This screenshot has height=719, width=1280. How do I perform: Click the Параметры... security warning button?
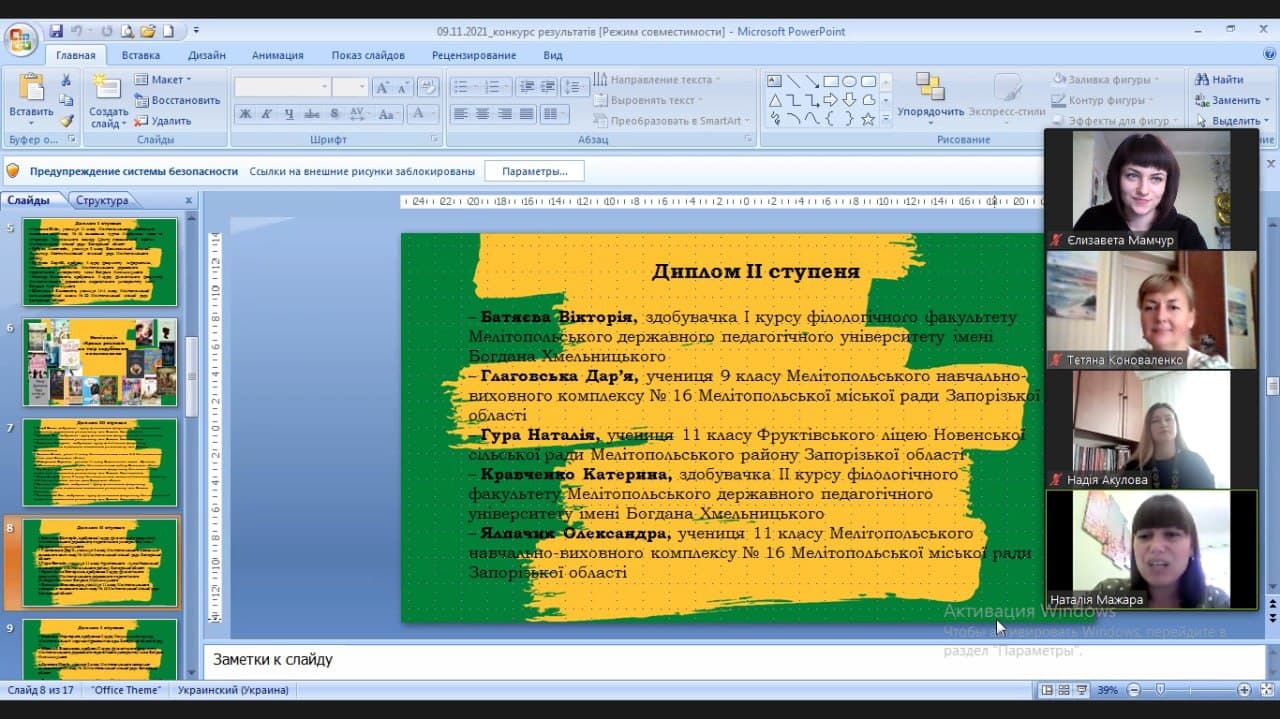pyautogui.click(x=534, y=171)
